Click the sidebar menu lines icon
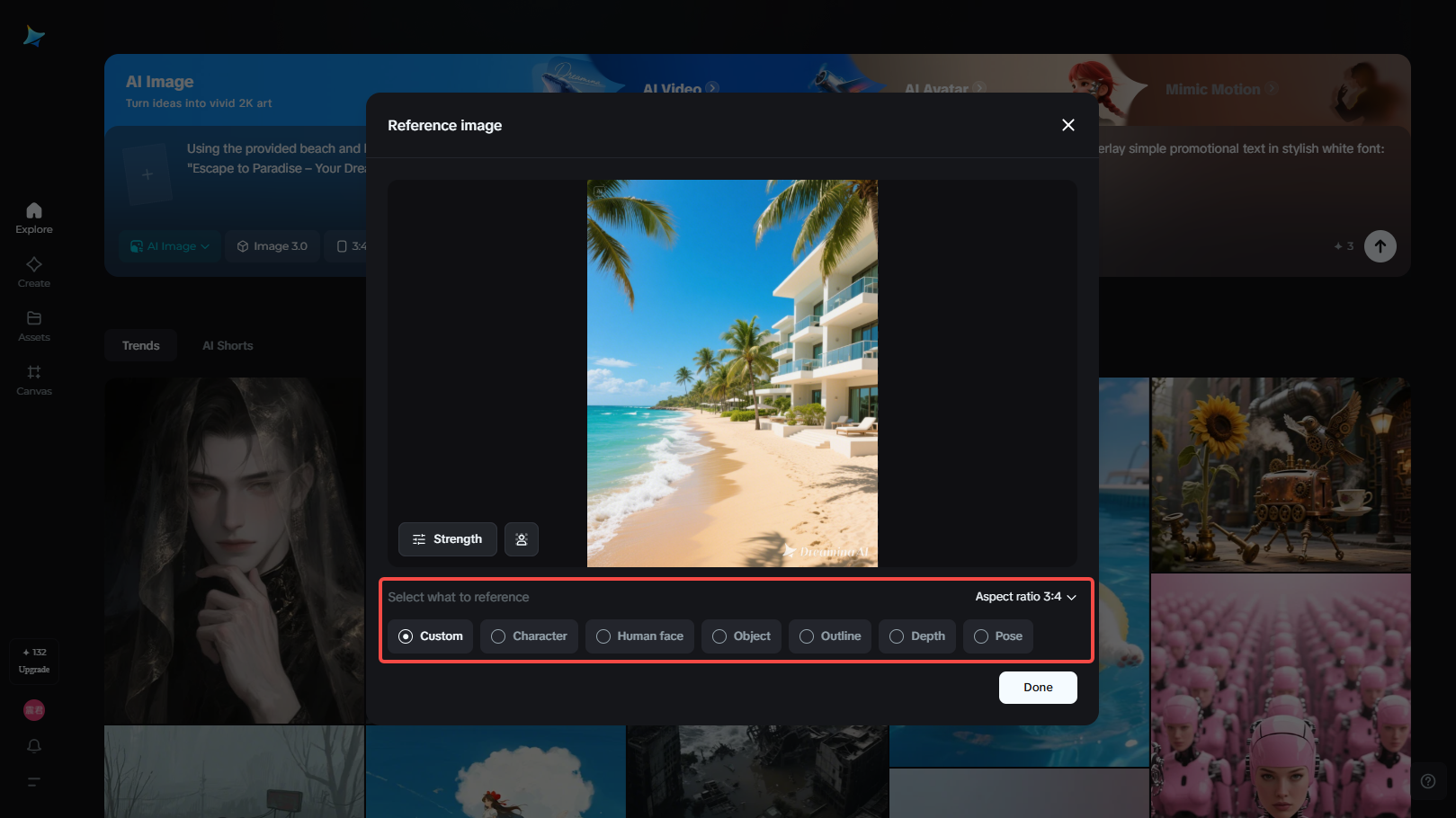The image size is (1456, 818). point(34,782)
